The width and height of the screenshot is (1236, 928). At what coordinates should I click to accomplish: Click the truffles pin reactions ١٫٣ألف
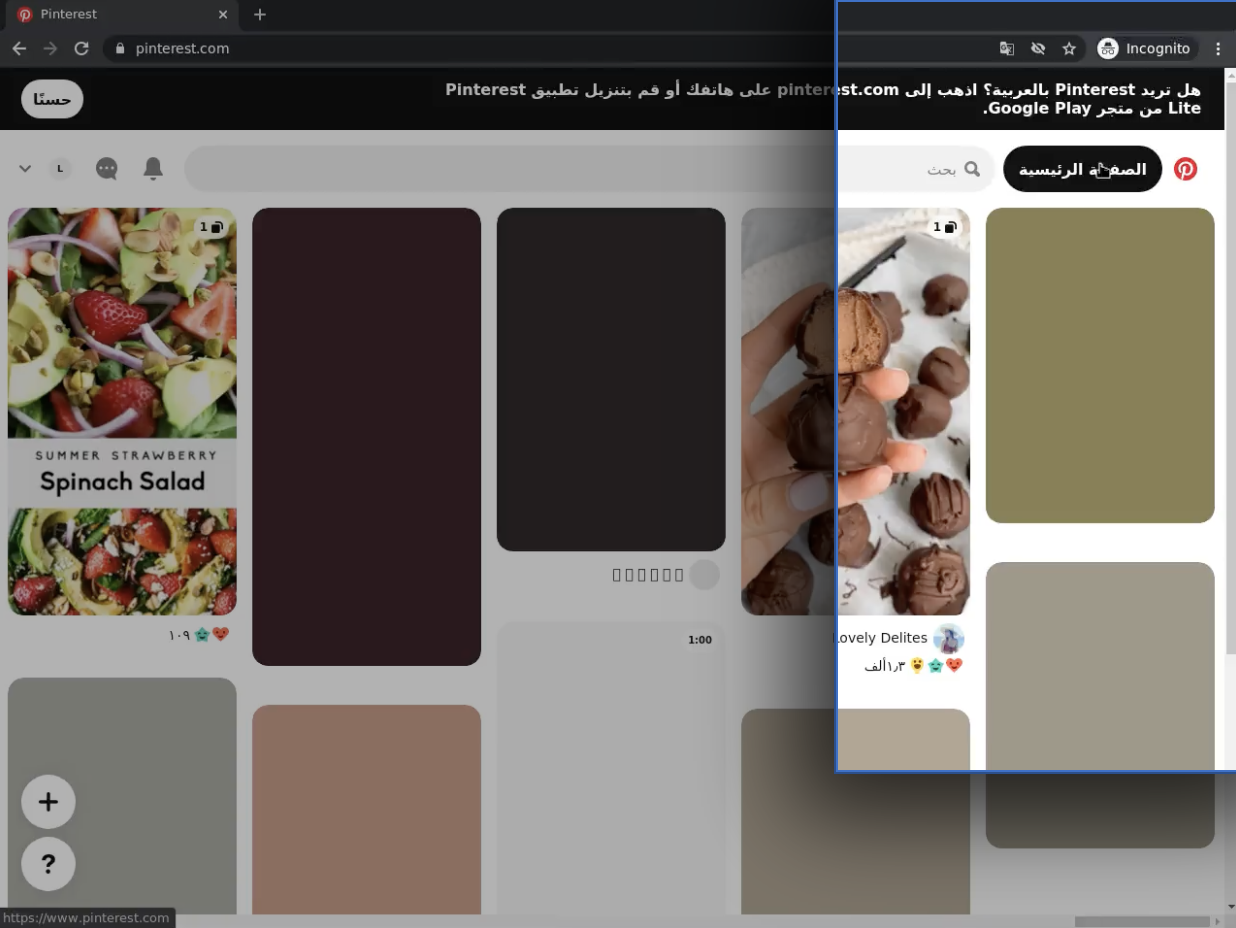click(884, 666)
